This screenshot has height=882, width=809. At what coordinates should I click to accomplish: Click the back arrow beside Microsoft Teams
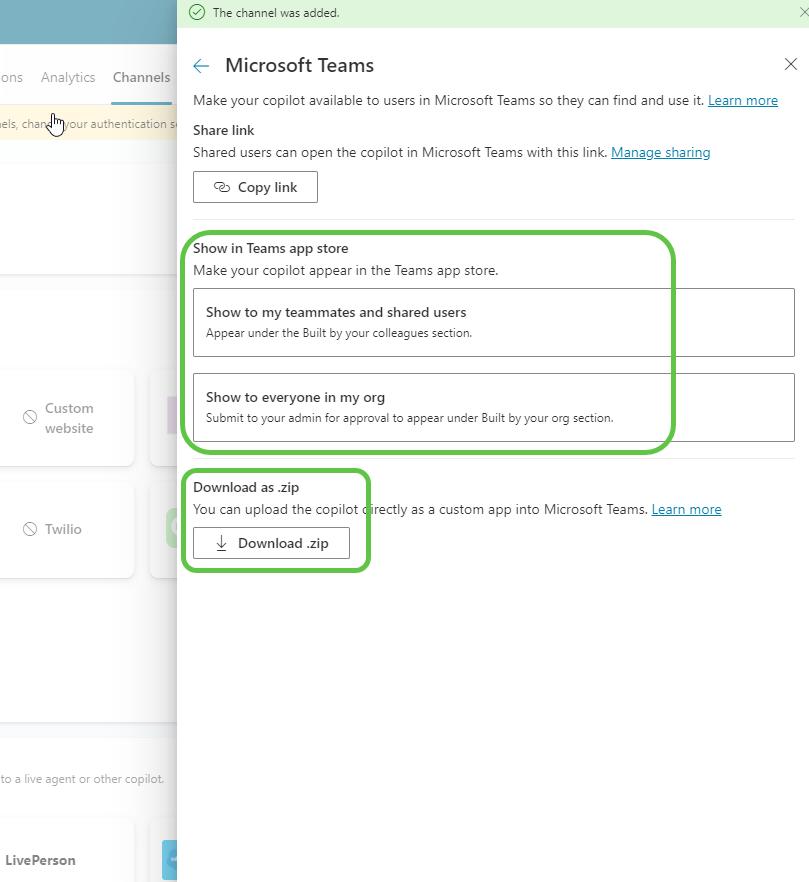(x=201, y=66)
